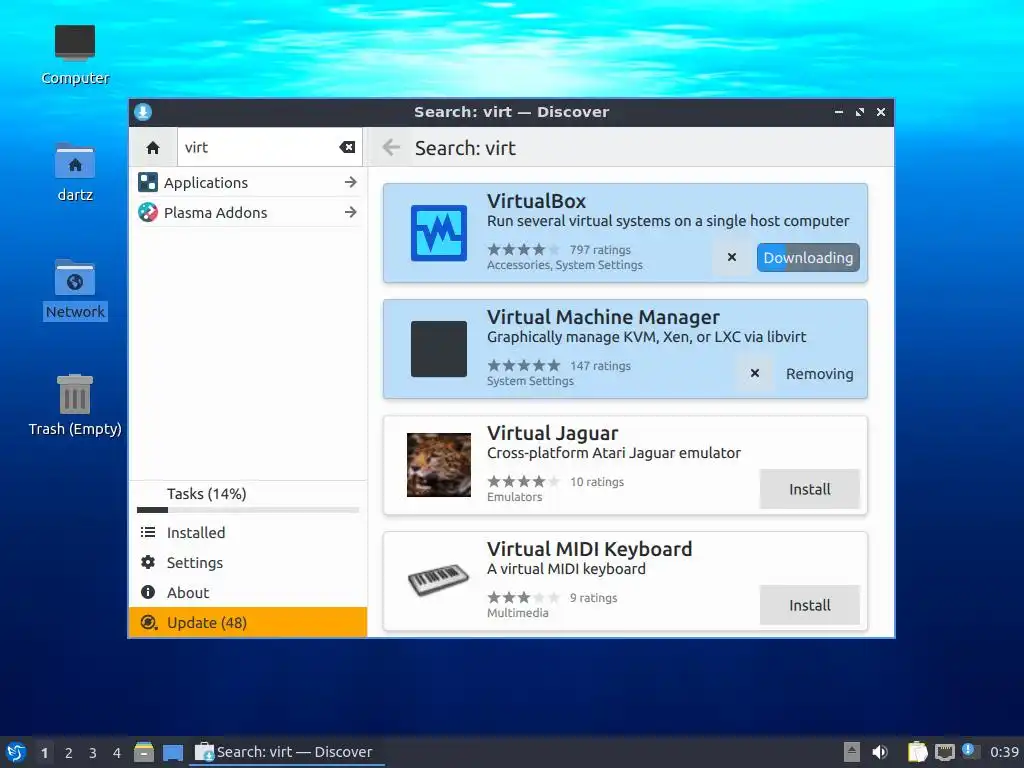
Task: Click the Update refresh icon
Action: pyautogui.click(x=149, y=622)
